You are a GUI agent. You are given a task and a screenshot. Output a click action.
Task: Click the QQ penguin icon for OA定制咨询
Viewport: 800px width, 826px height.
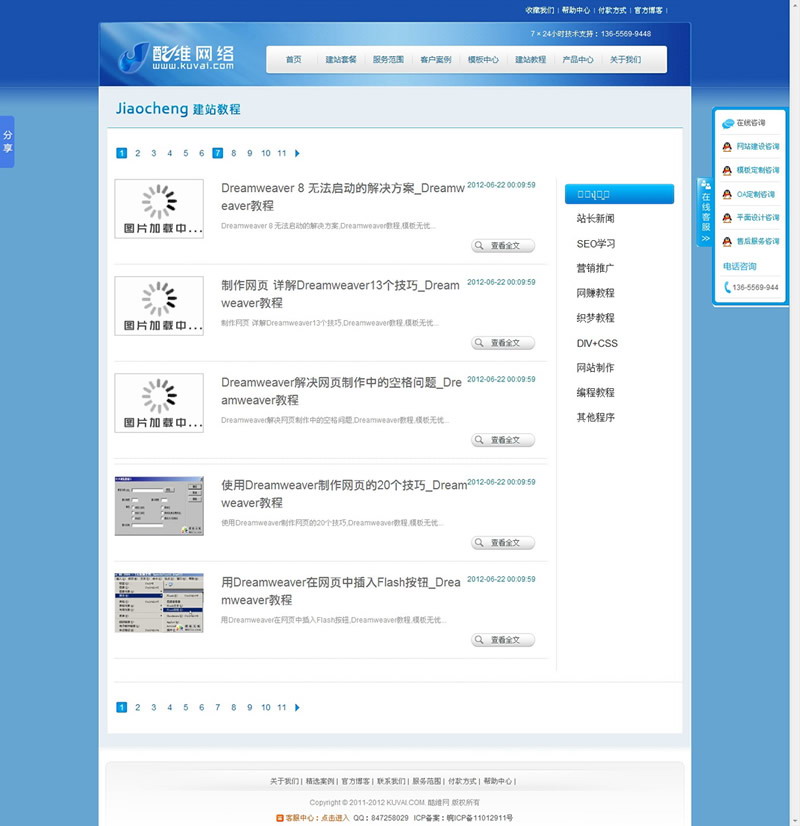(x=727, y=194)
